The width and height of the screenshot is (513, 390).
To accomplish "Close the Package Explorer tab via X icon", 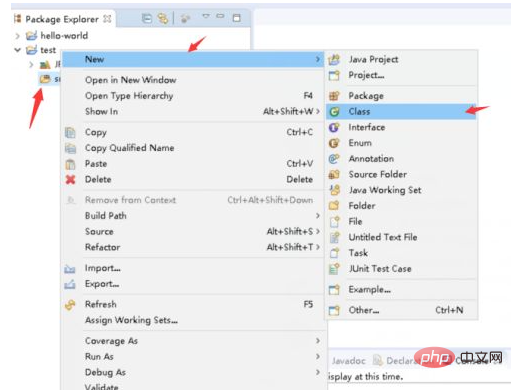I will coord(107,19).
